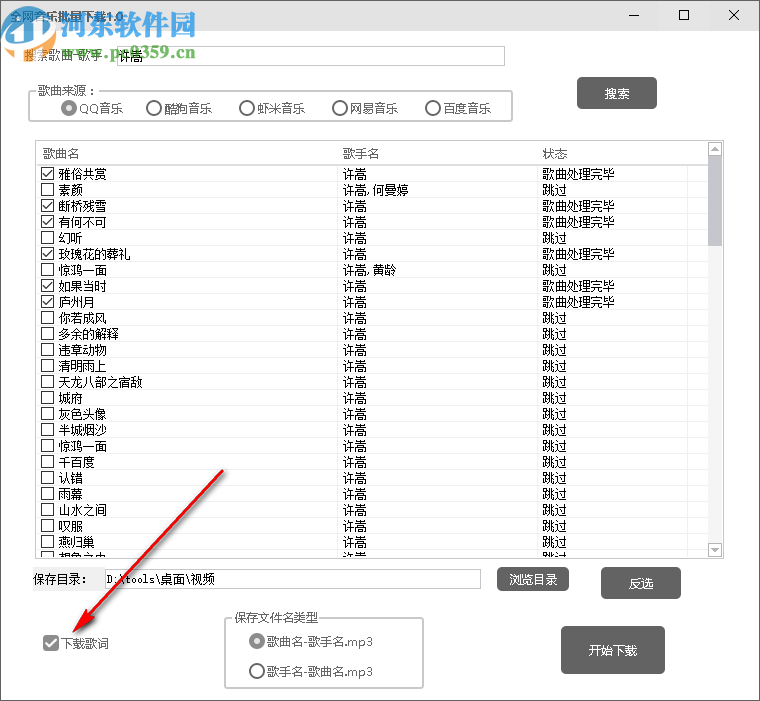Minimize the application window
This screenshot has height=701, width=760.
(x=634, y=16)
